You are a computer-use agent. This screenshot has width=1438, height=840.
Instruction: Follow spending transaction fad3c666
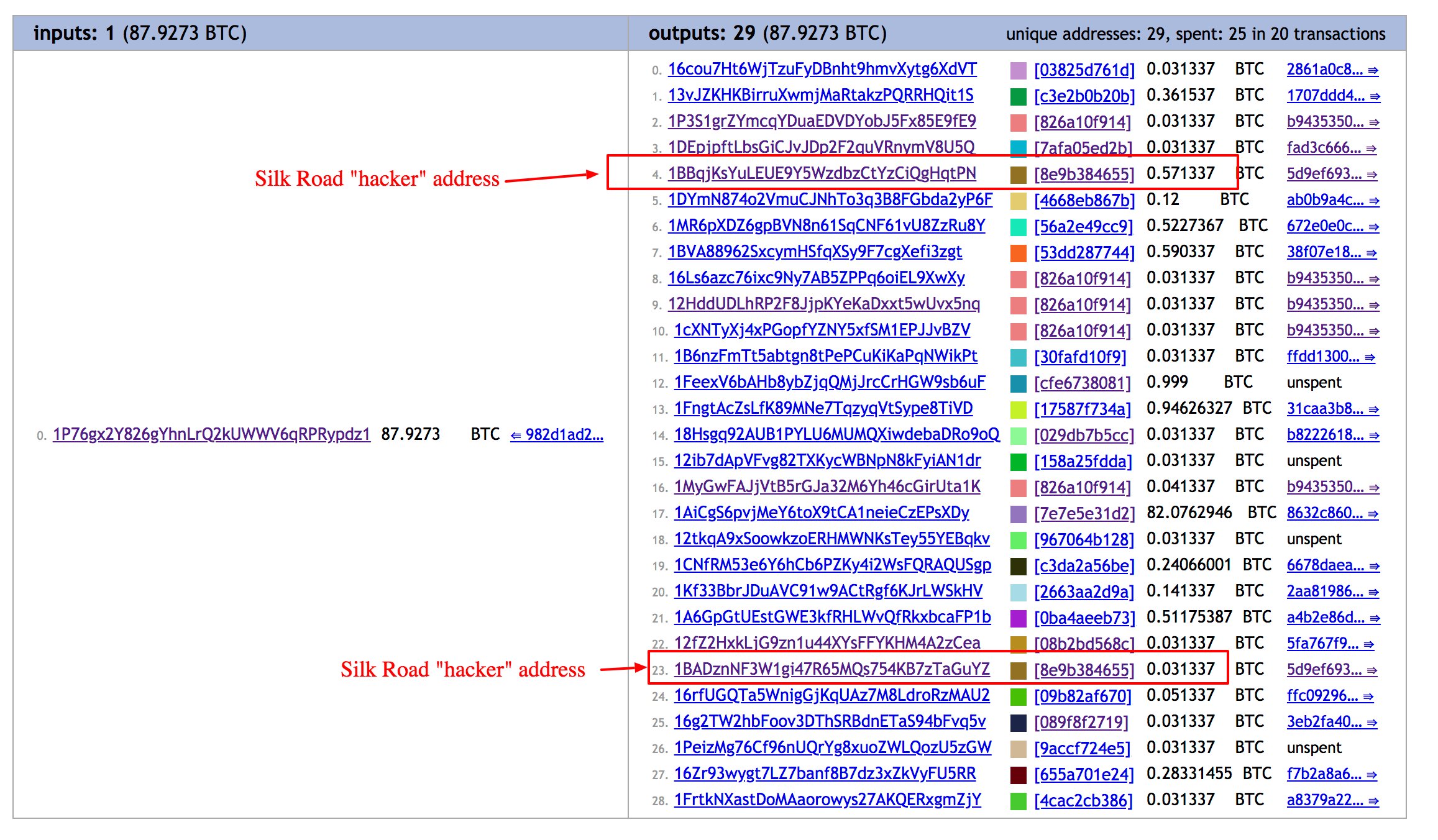click(1332, 147)
